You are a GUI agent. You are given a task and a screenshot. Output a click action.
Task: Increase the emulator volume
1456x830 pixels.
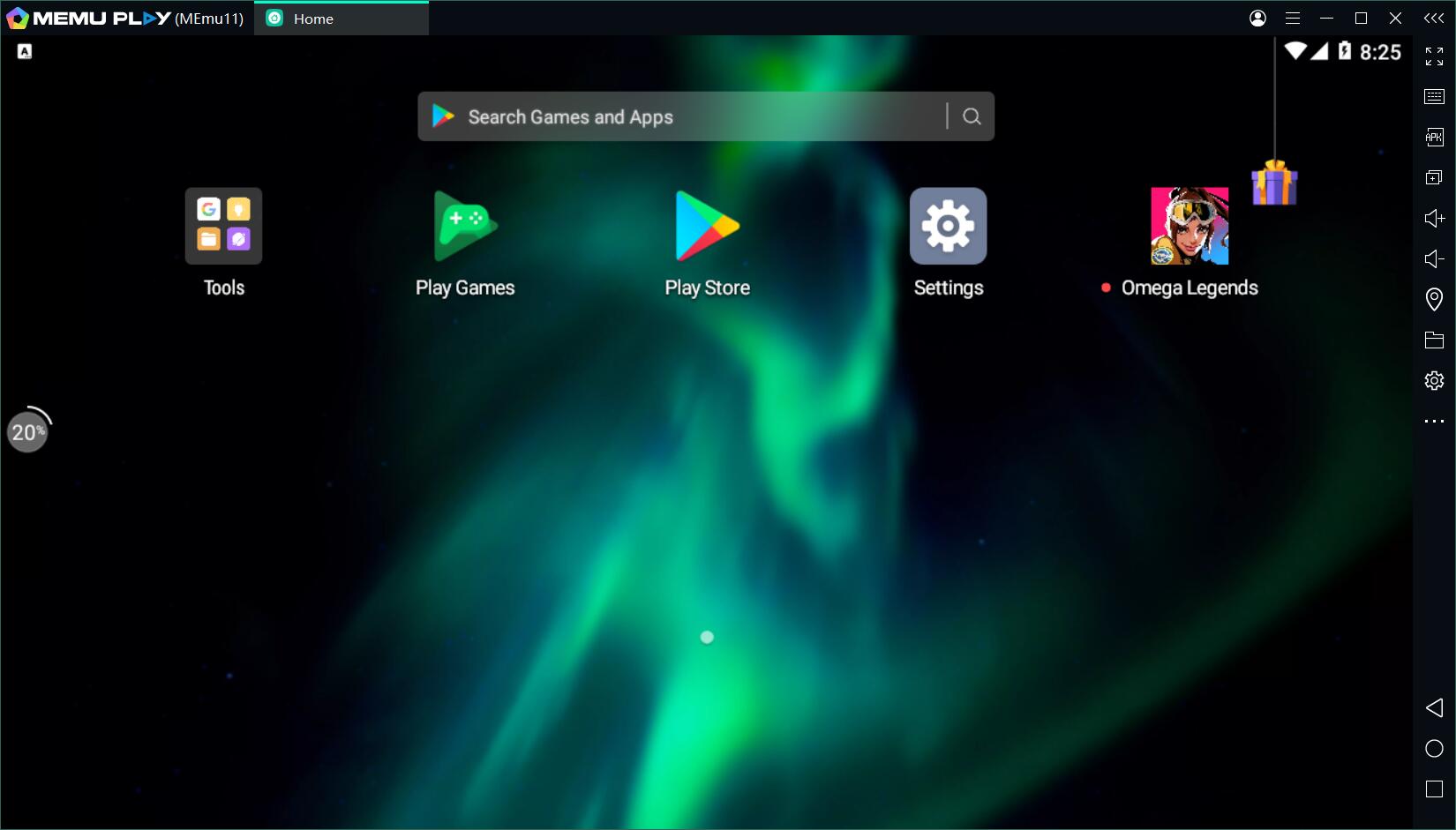[1434, 218]
